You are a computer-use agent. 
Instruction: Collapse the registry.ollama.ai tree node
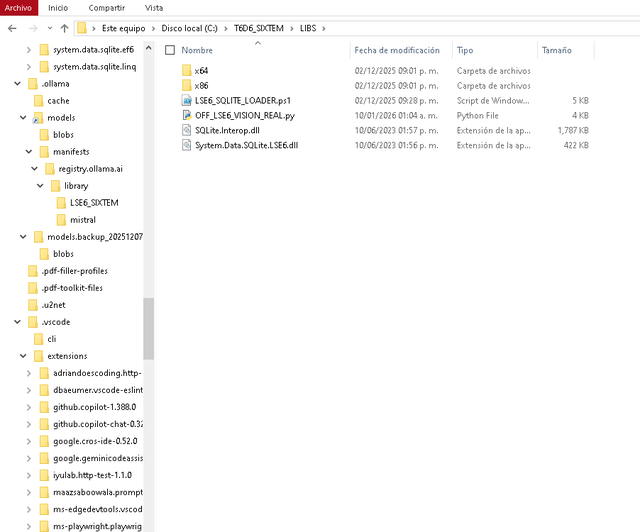[x=35, y=169]
